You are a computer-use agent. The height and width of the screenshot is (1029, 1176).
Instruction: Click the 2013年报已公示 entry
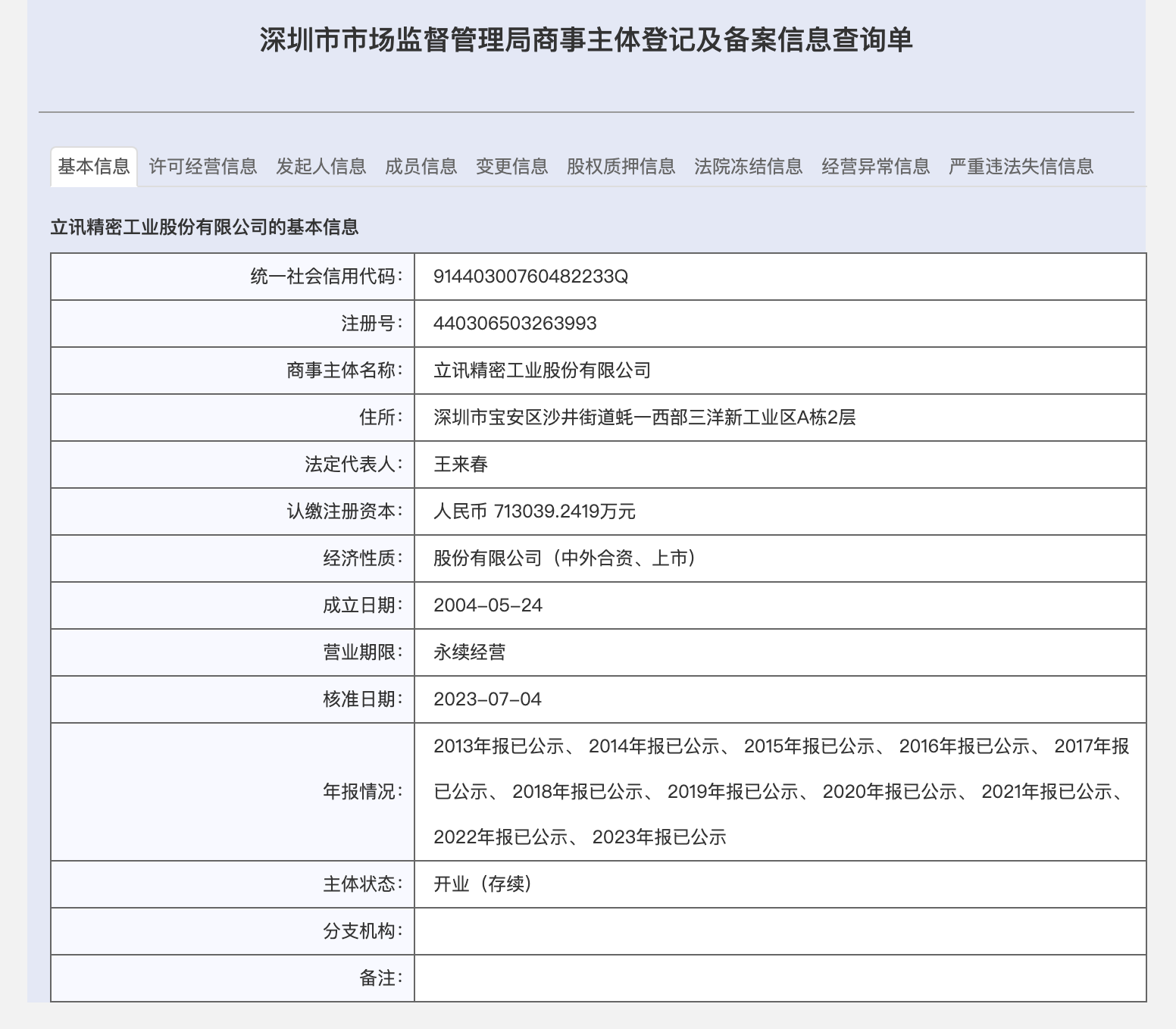click(x=499, y=746)
